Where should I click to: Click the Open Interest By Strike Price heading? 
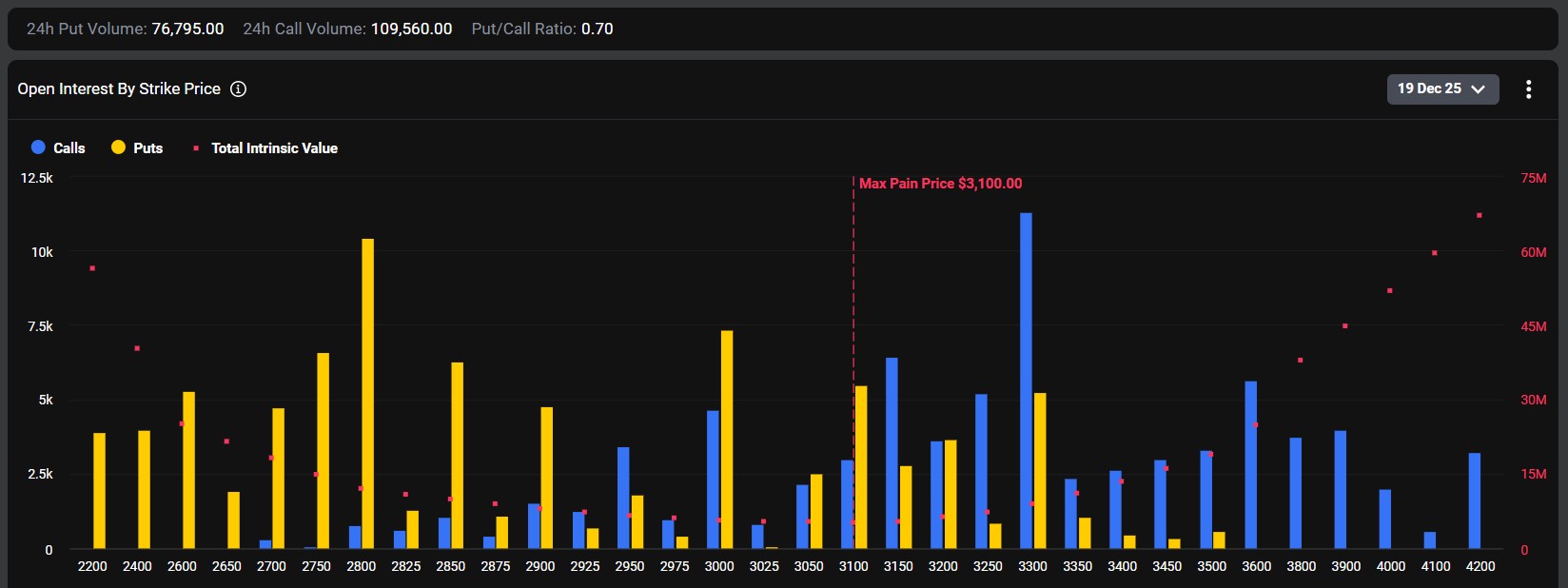click(119, 88)
